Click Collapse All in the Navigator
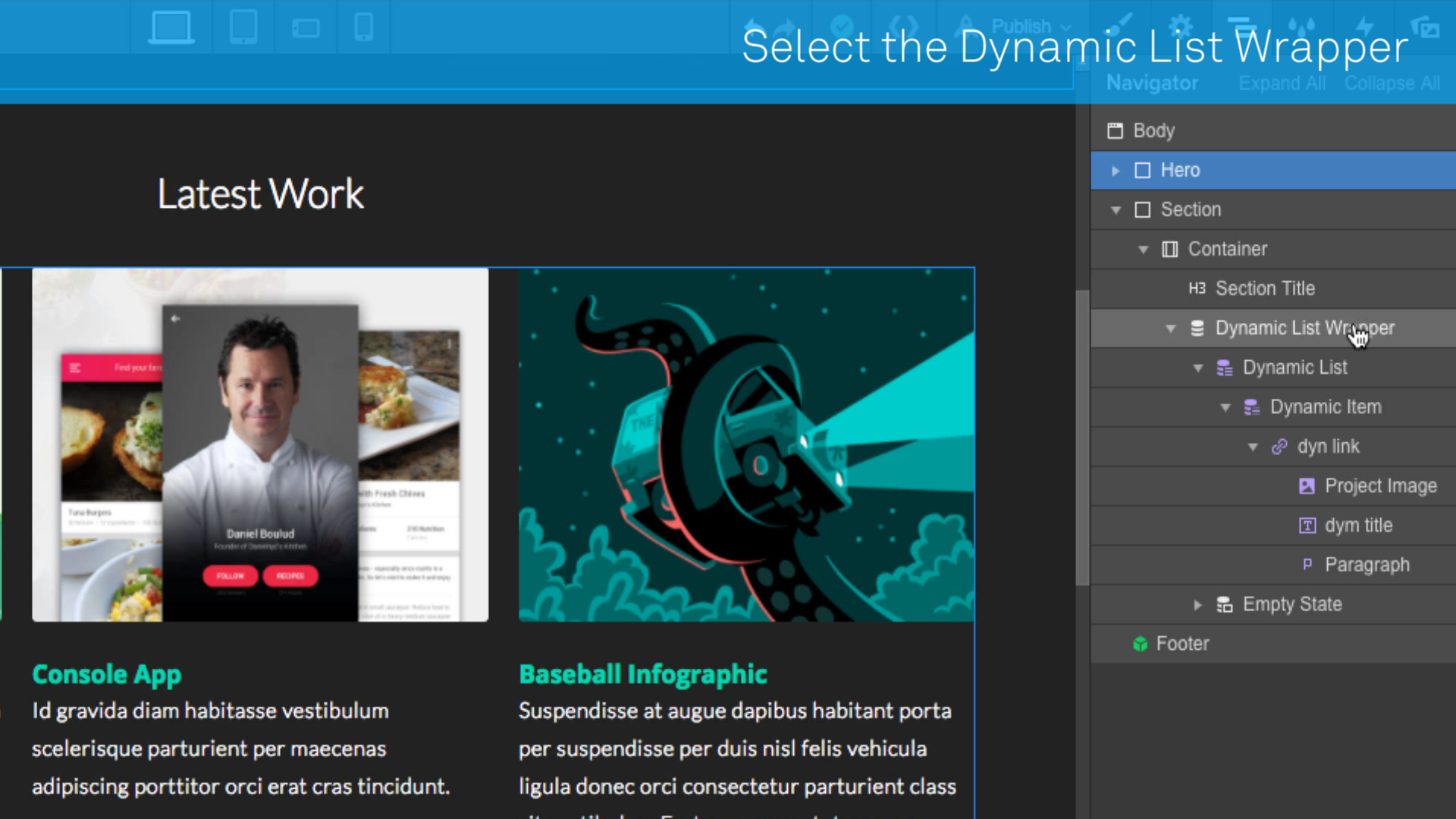Viewport: 1456px width, 819px height. tap(1392, 83)
